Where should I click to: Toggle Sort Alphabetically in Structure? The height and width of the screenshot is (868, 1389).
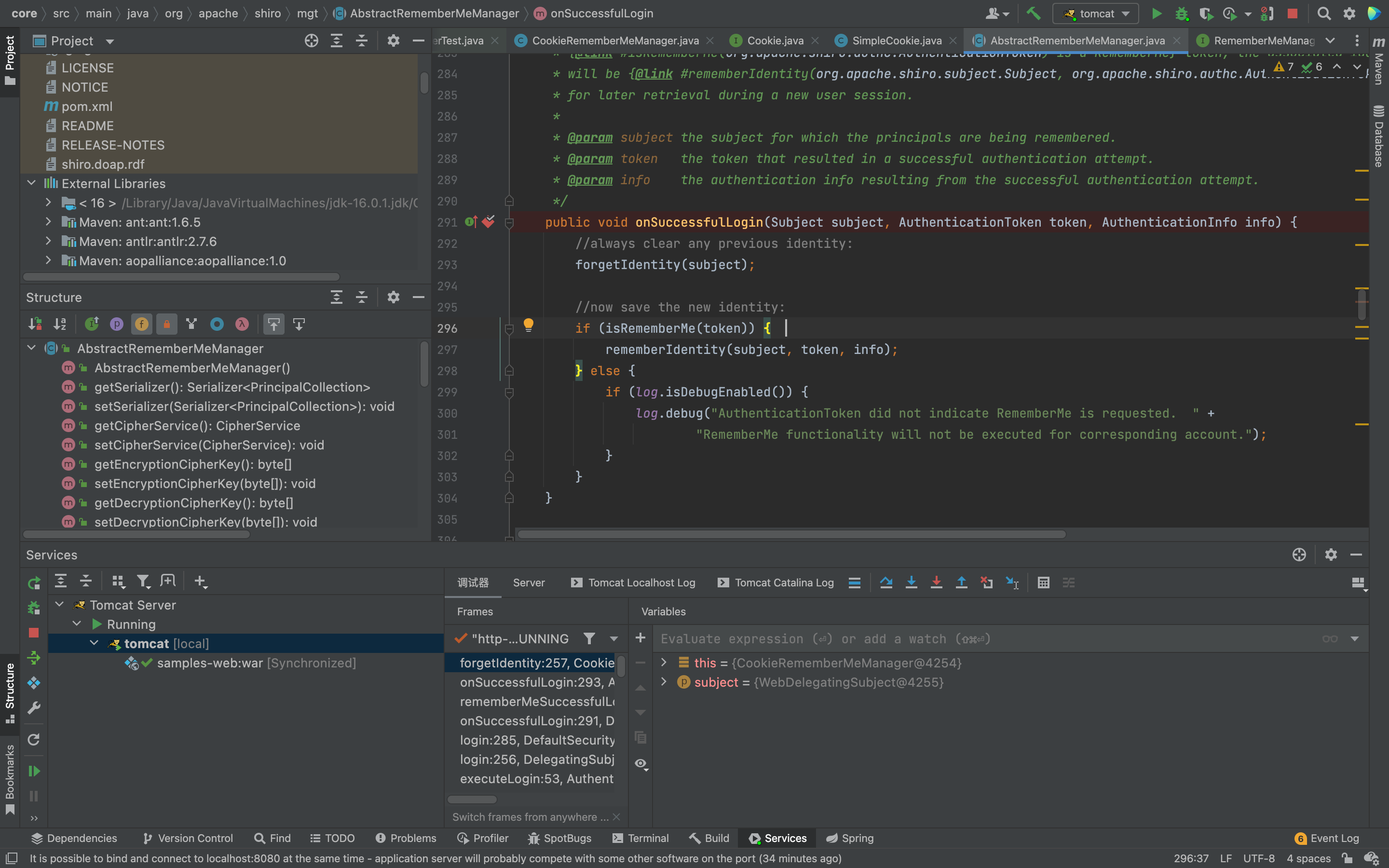click(x=60, y=325)
